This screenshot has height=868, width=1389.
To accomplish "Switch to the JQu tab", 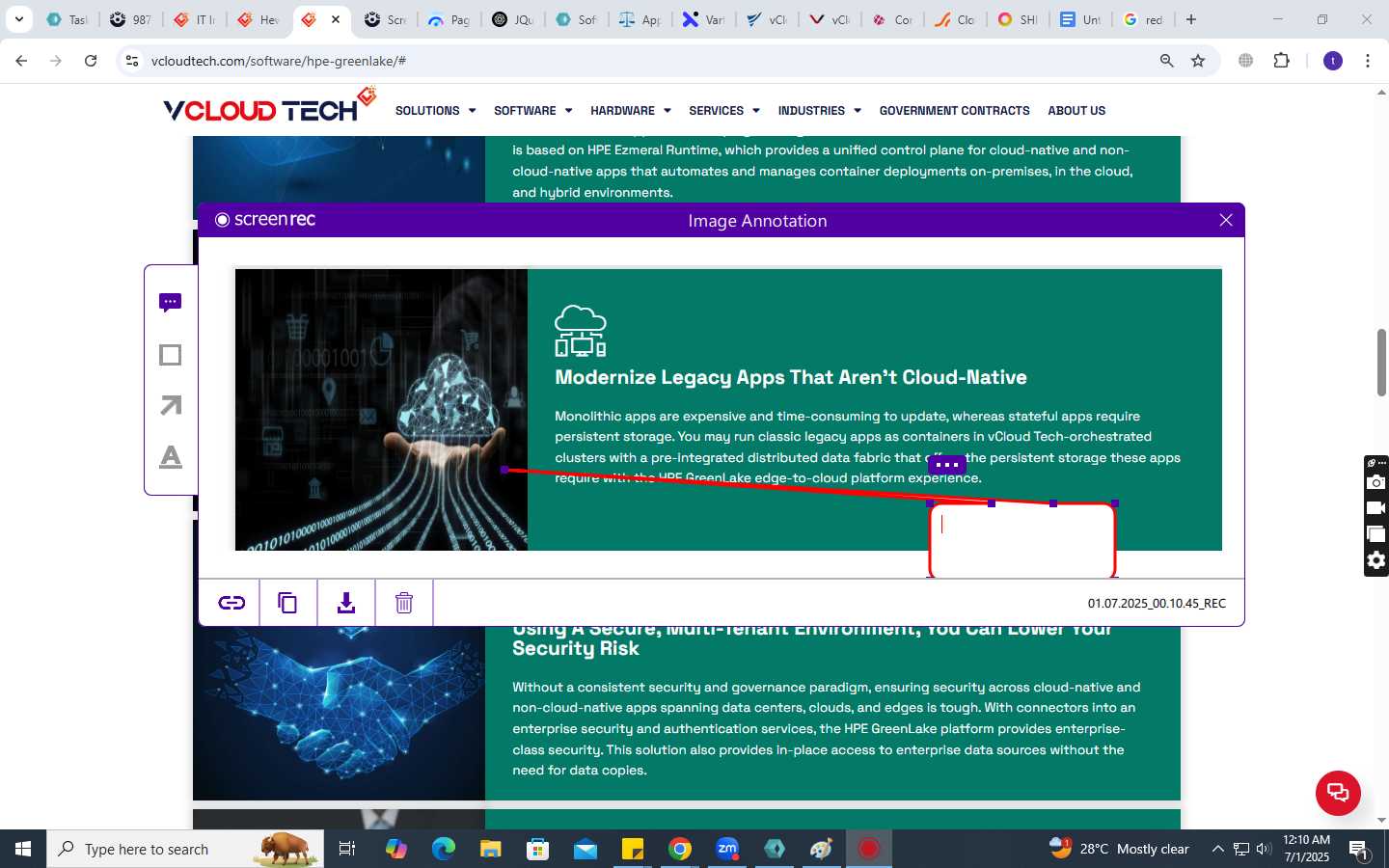I will [x=512, y=19].
